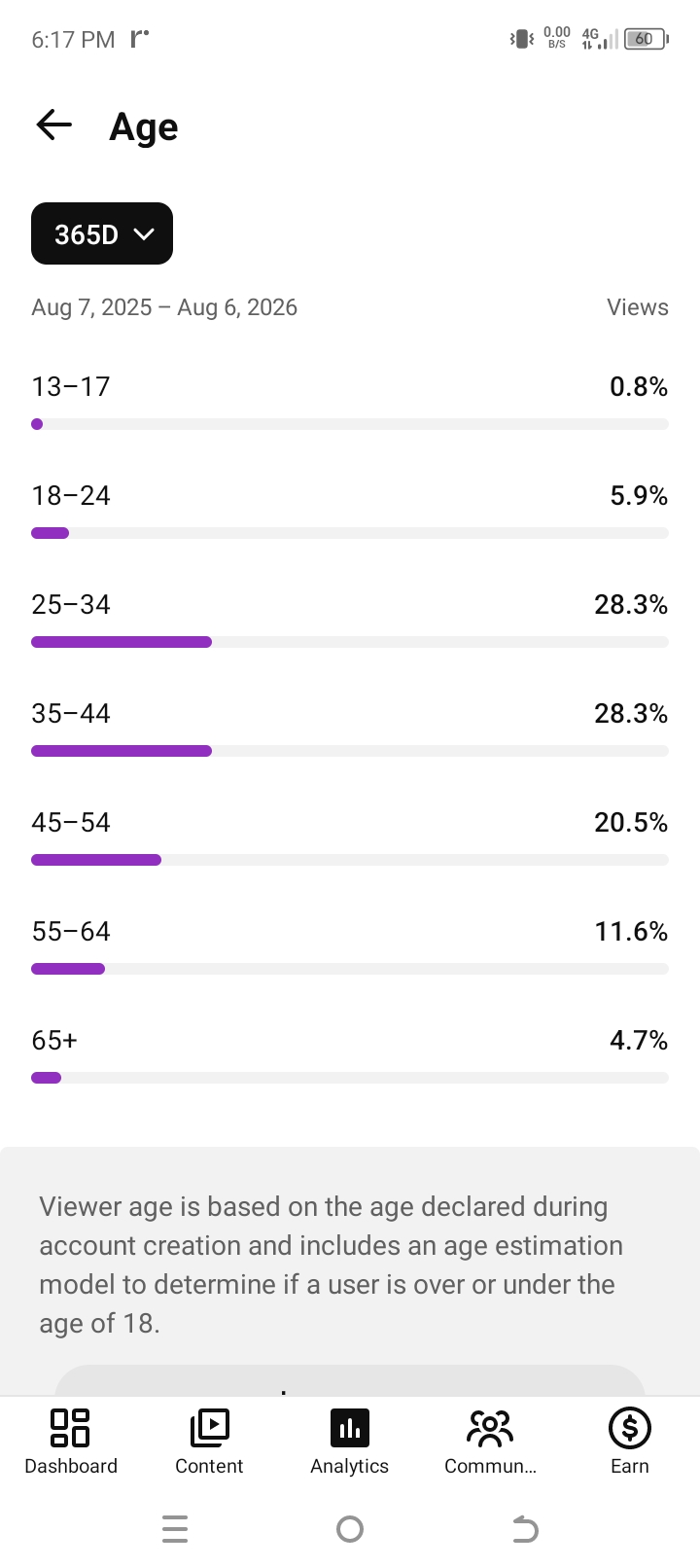Open the Content tab icon

pyautogui.click(x=209, y=1428)
